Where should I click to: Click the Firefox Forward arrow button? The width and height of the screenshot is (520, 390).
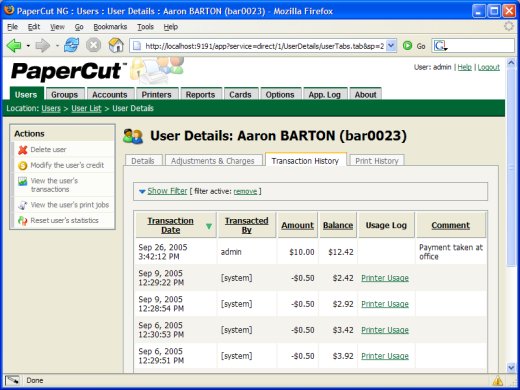43,45
